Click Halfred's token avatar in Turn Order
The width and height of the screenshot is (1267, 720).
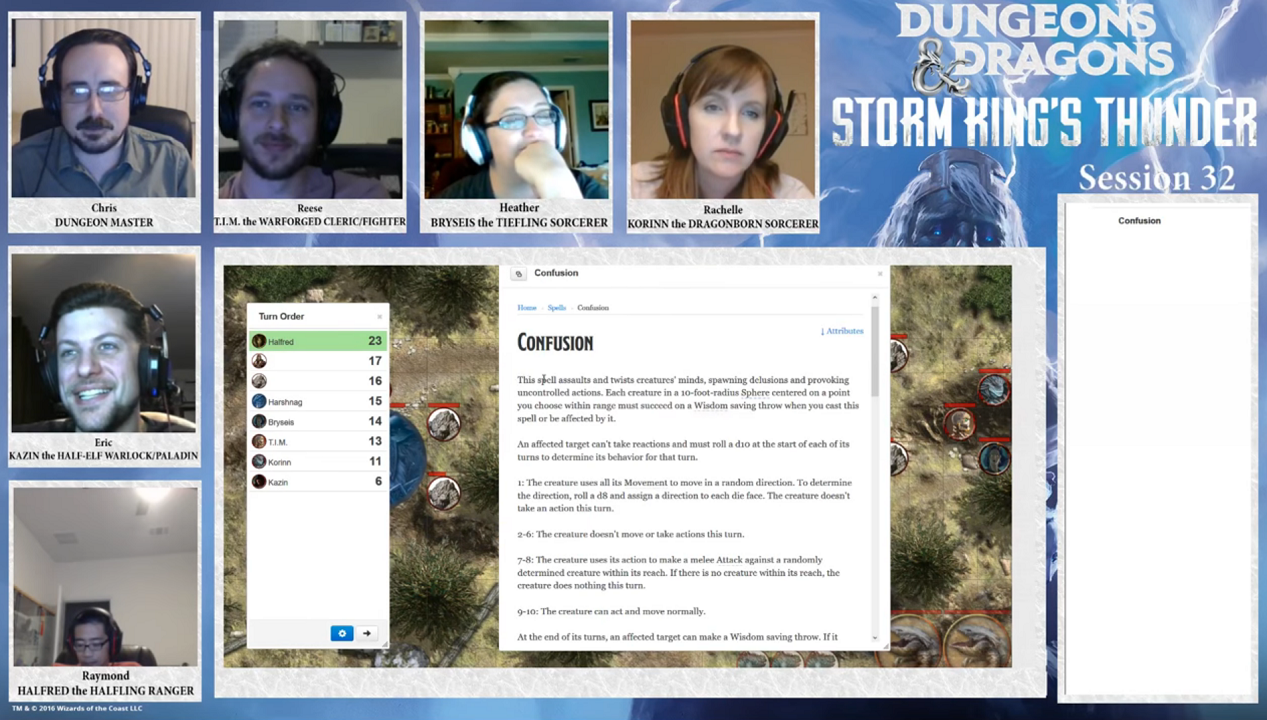point(259,341)
